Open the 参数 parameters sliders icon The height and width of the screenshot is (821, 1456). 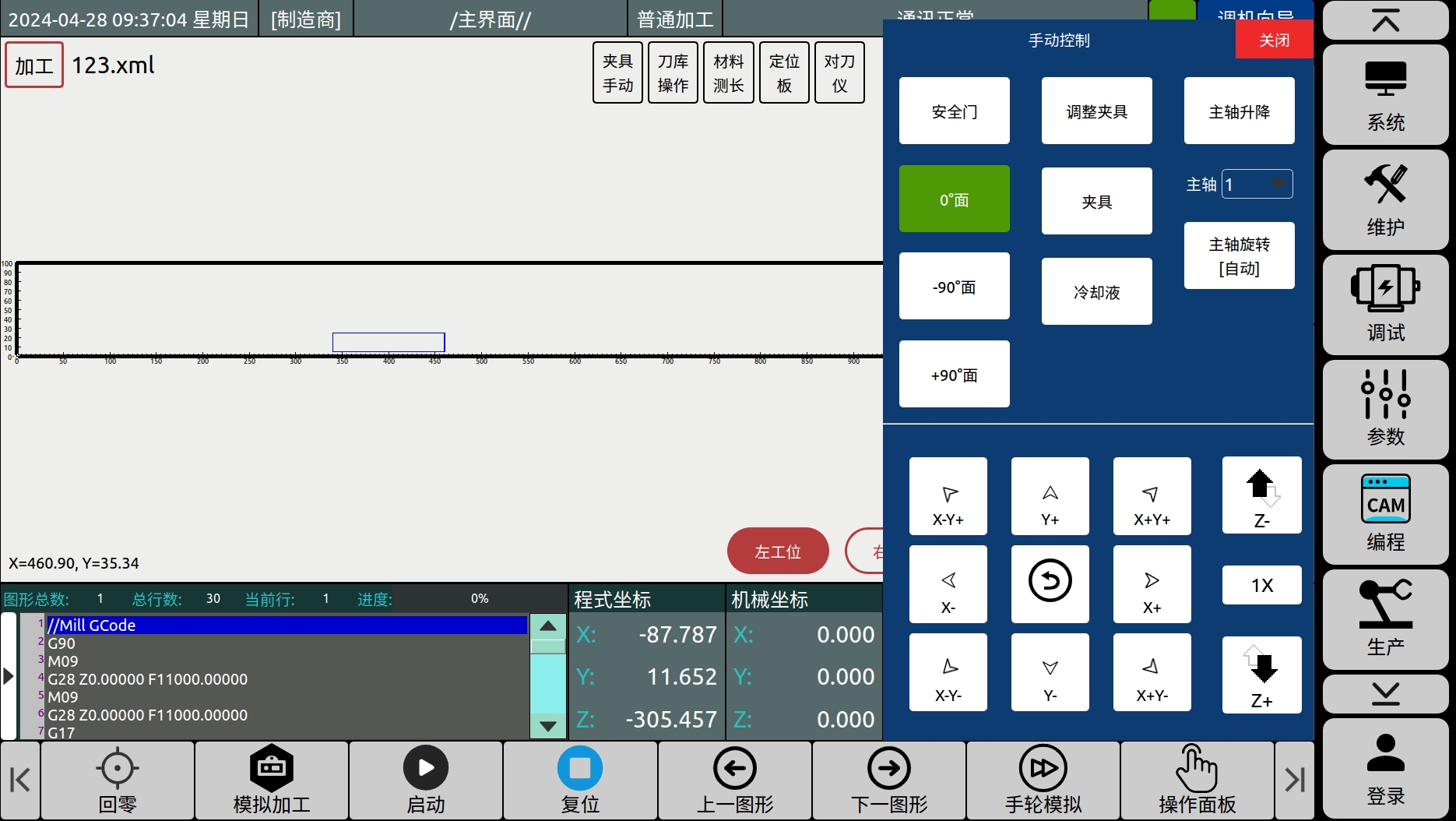1385,408
